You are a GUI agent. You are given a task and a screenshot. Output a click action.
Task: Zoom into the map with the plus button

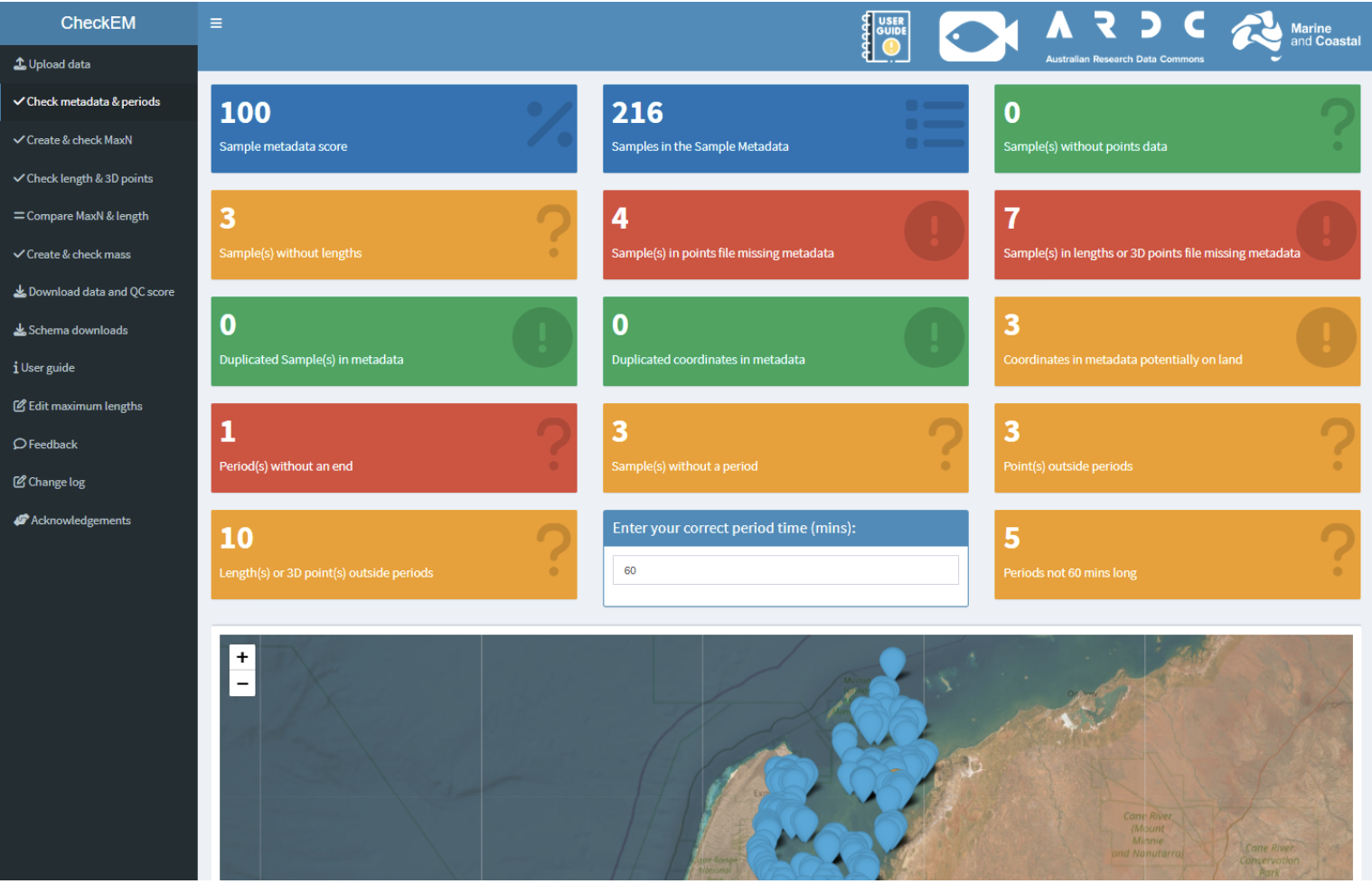tap(241, 657)
